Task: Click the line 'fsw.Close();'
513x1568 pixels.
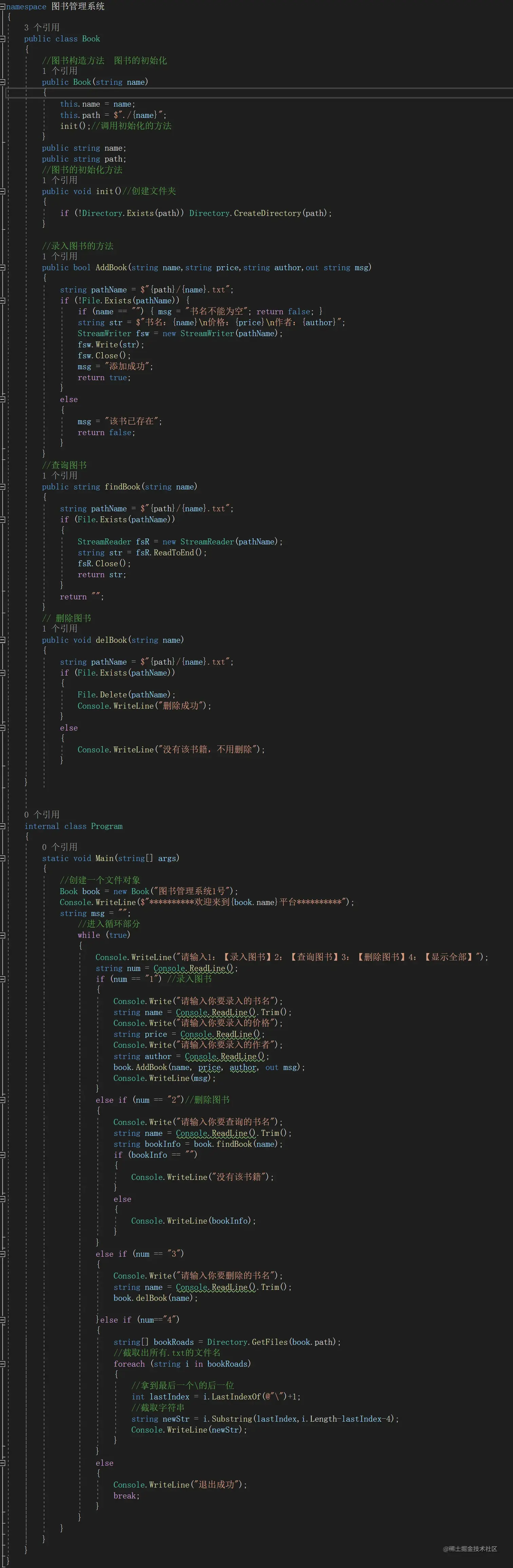Action: click(104, 356)
